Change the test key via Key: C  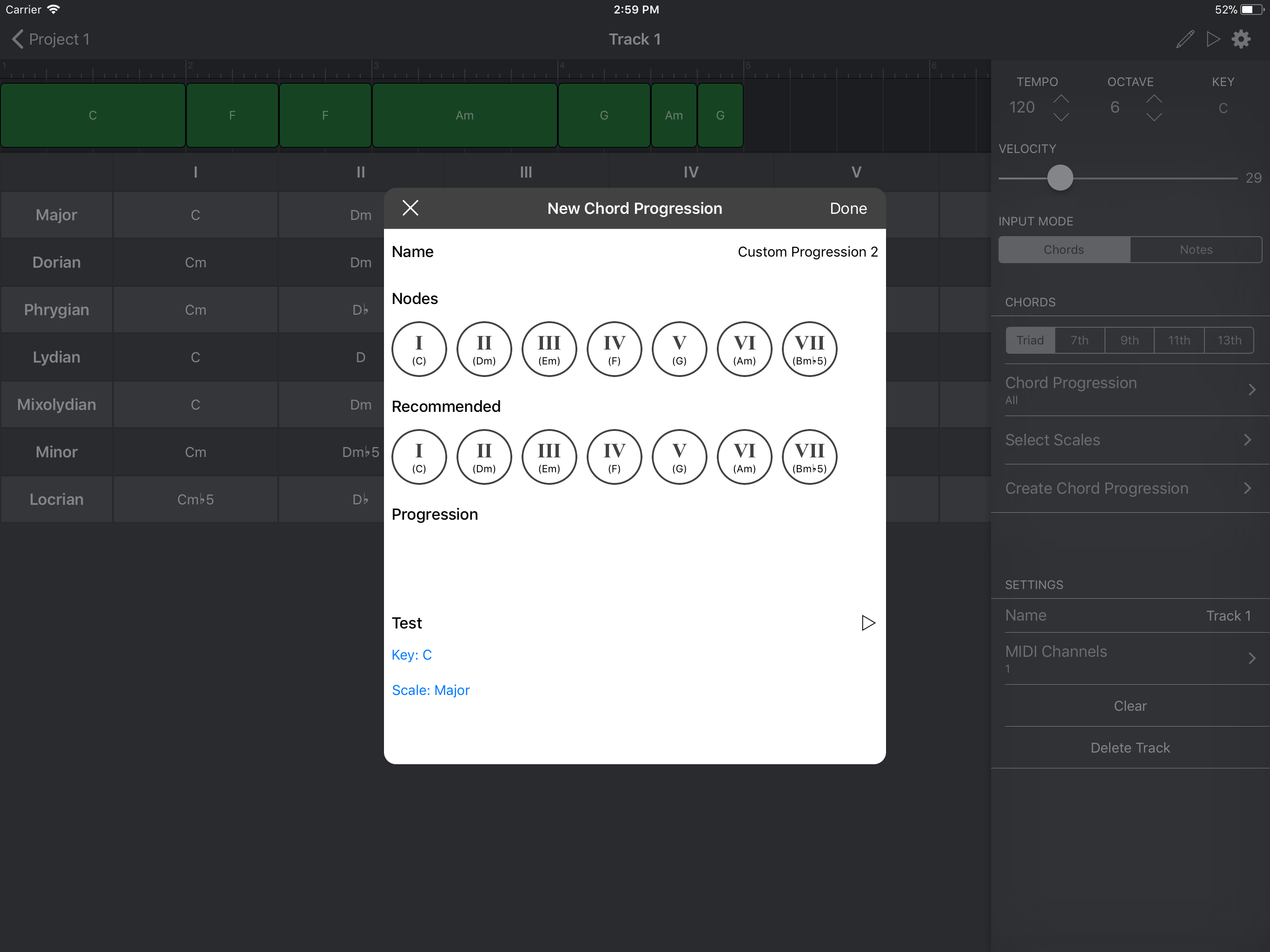[411, 654]
